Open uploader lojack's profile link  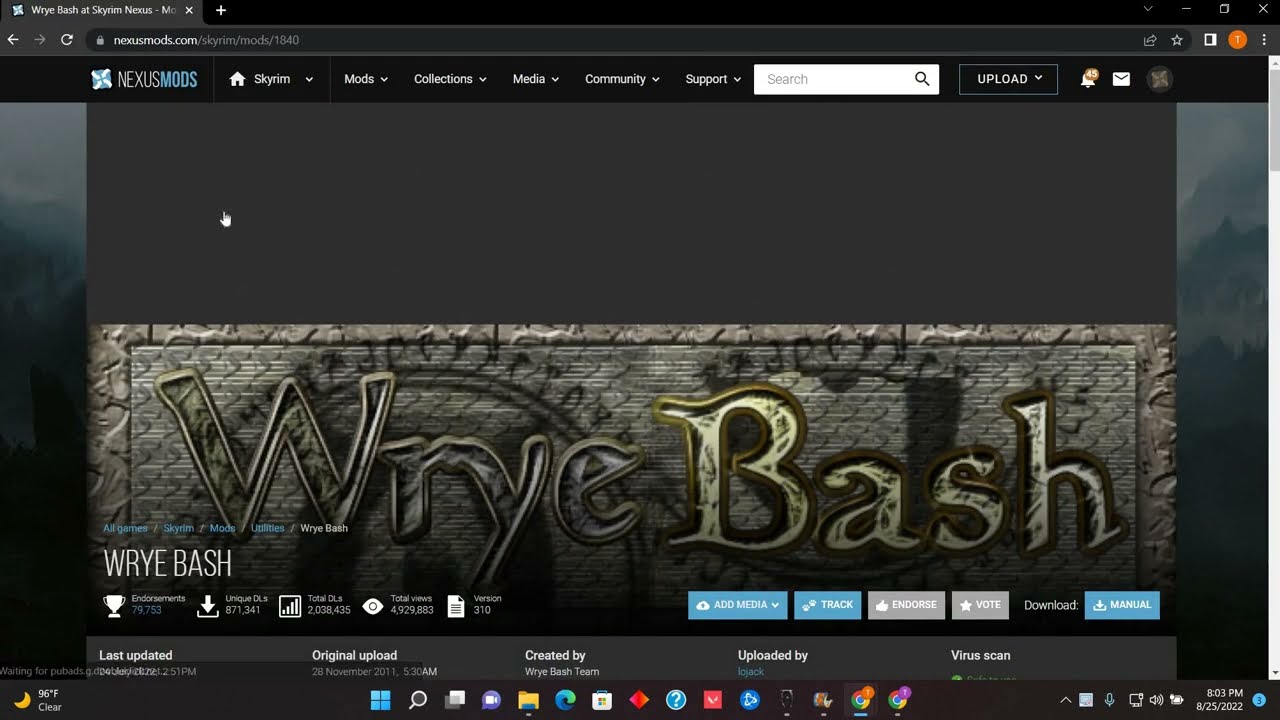751,672
